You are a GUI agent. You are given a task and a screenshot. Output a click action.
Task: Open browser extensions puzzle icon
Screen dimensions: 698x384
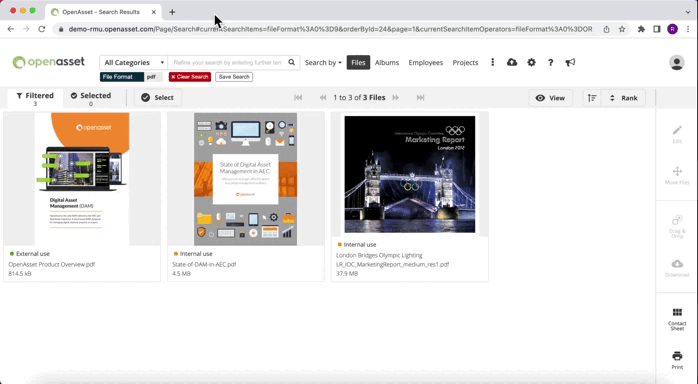point(641,29)
